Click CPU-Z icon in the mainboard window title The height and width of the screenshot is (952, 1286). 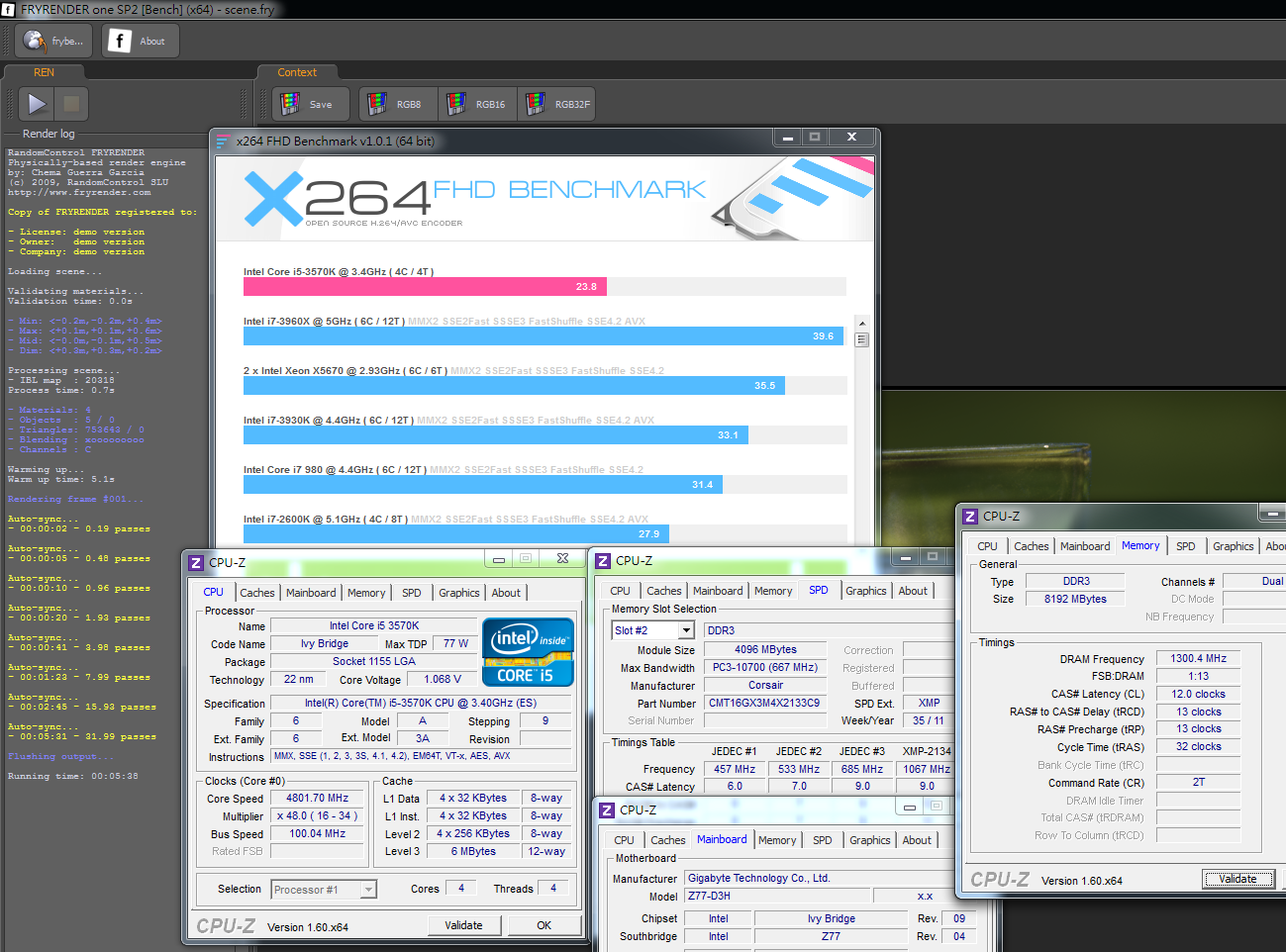click(x=607, y=810)
